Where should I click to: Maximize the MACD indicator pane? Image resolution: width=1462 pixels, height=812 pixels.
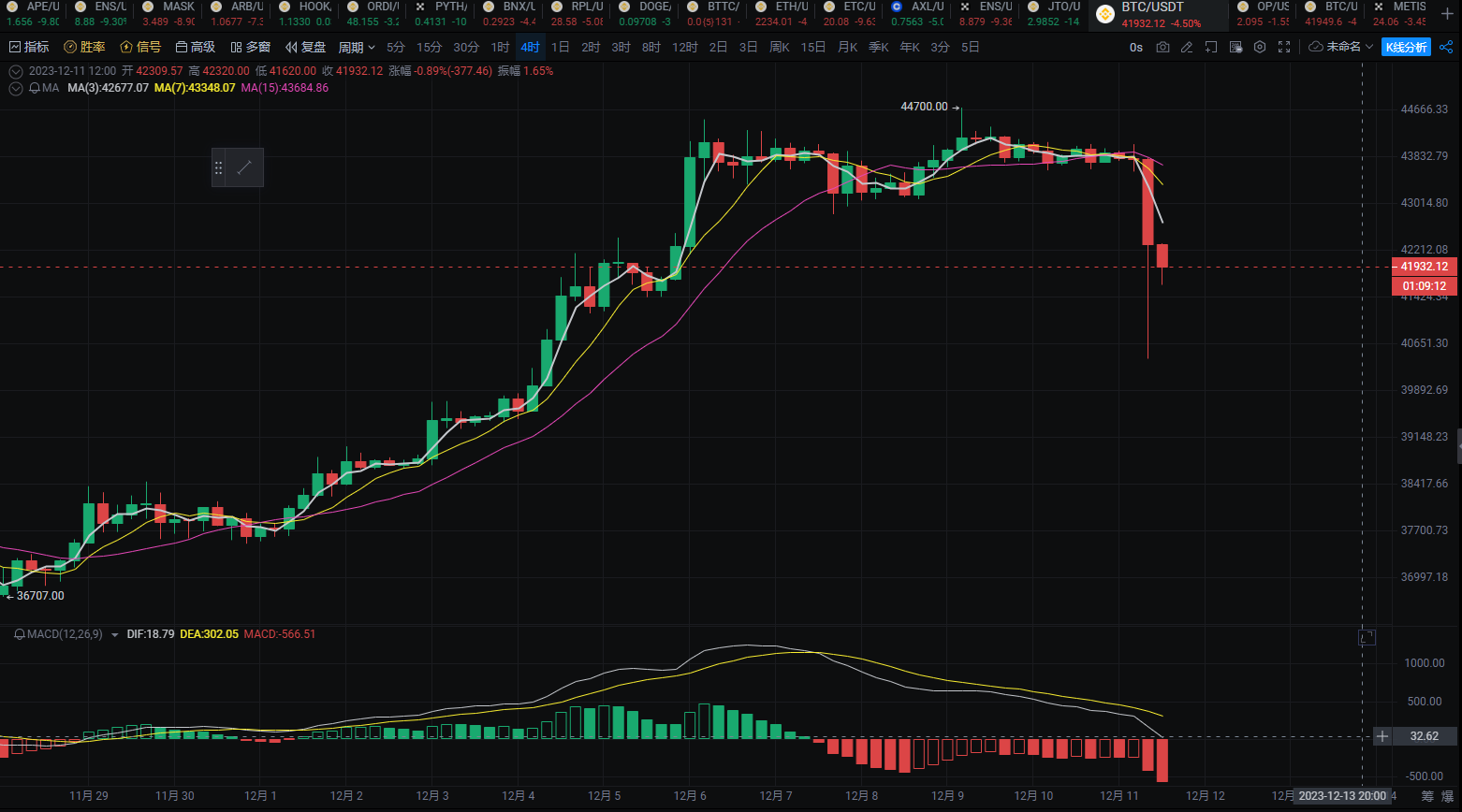(x=1367, y=637)
